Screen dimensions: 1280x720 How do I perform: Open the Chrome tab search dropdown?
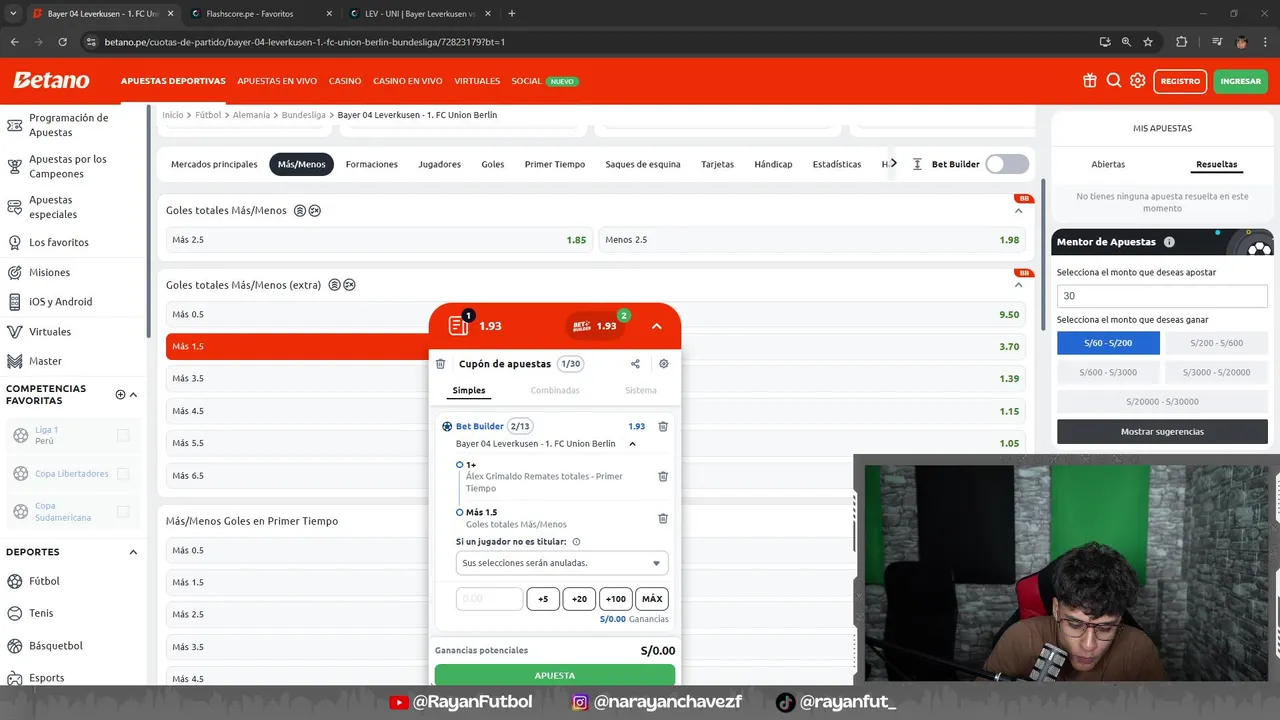[13, 14]
